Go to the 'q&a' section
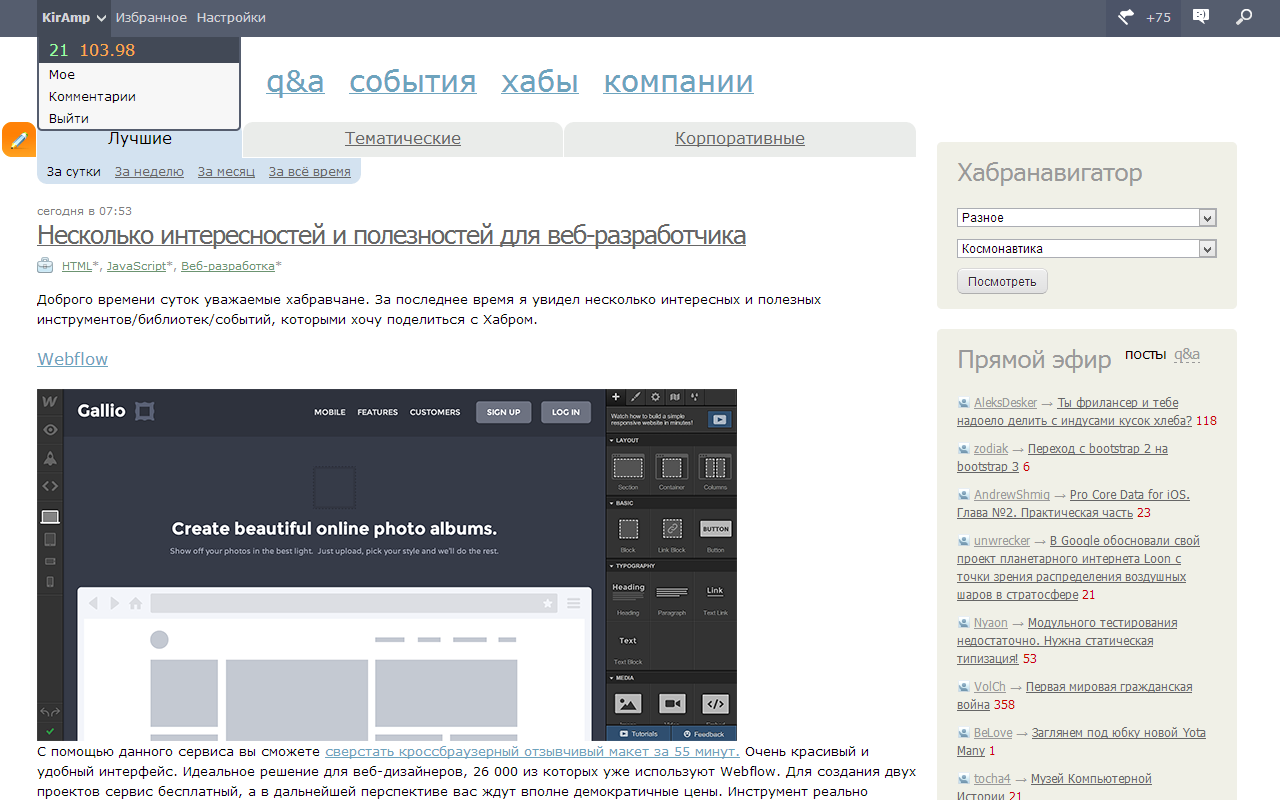Image resolution: width=1280 pixels, height=800 pixels. pos(295,82)
